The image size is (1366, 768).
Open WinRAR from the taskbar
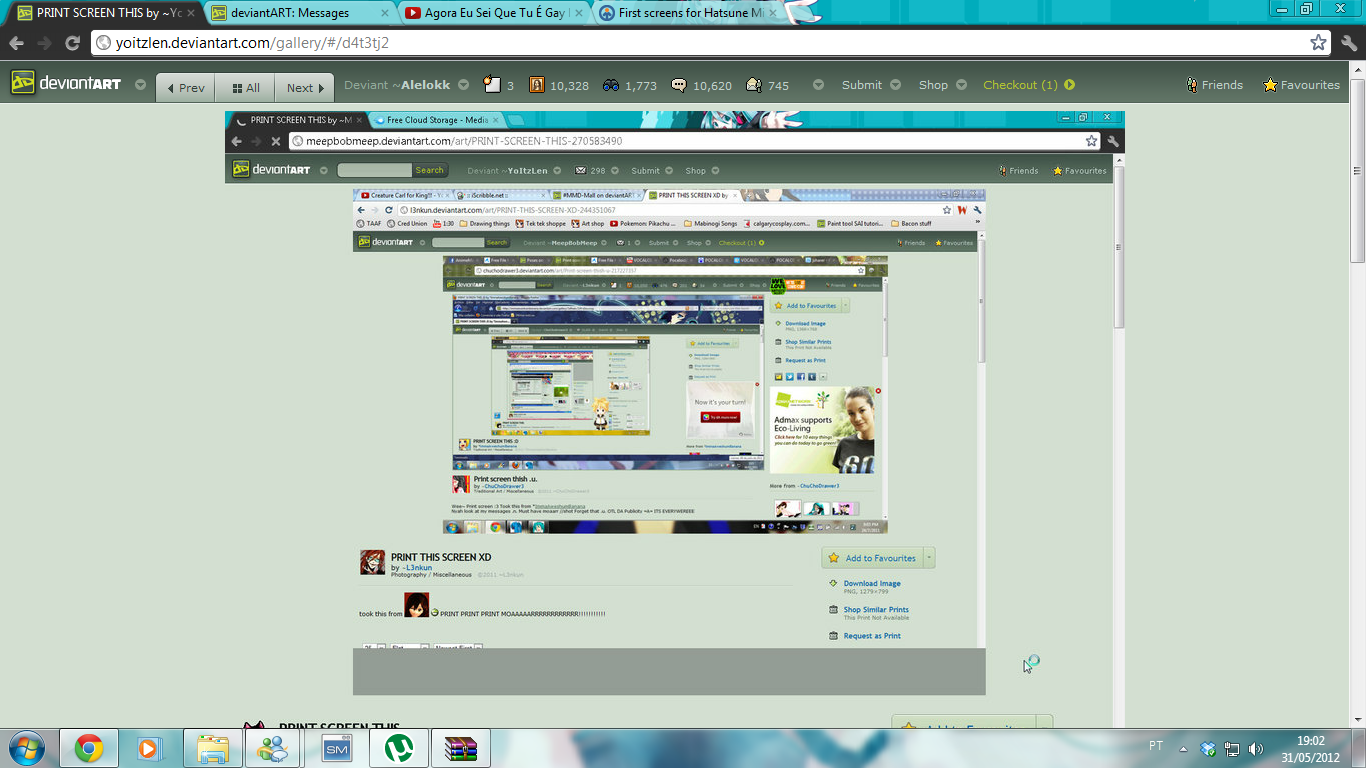(461, 748)
